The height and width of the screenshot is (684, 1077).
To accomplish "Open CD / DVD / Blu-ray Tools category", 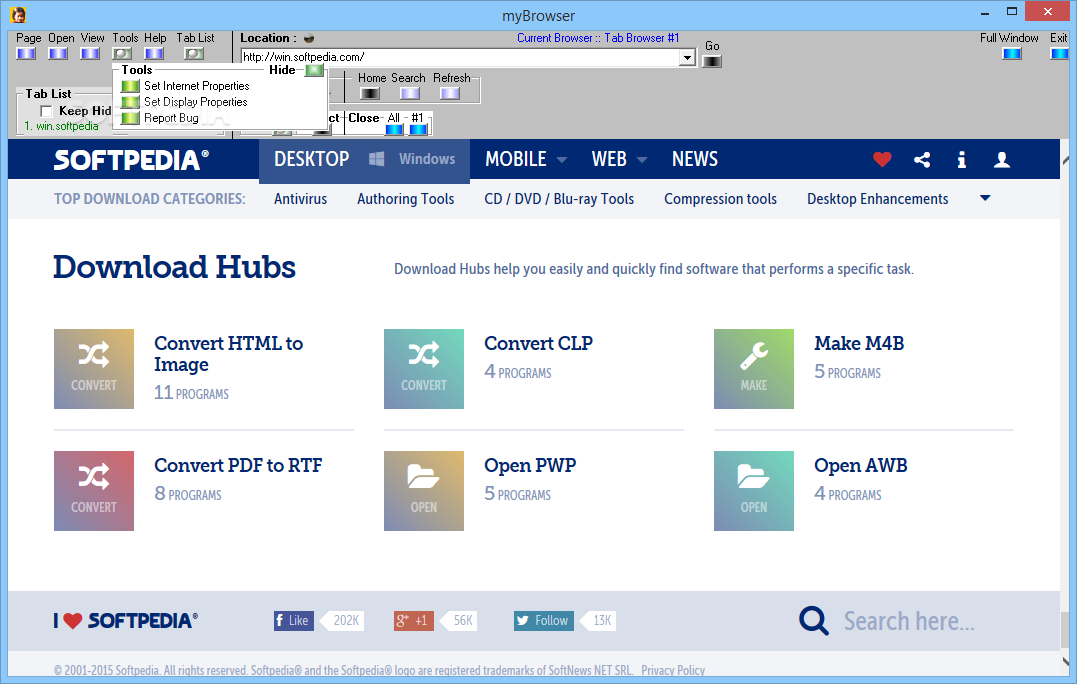I will pos(559,199).
